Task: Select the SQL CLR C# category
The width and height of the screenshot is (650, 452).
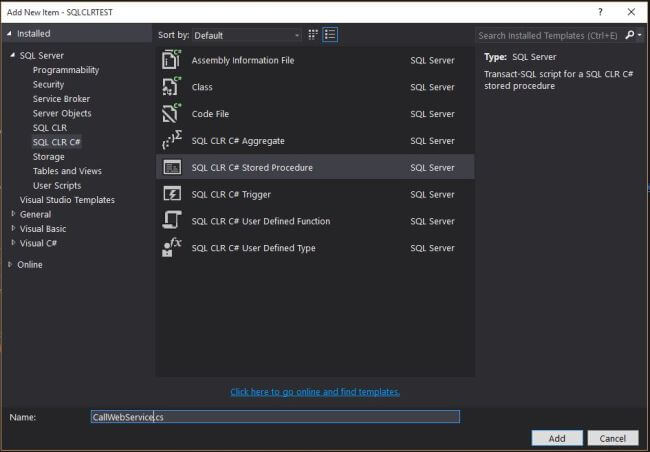Action: 56,142
